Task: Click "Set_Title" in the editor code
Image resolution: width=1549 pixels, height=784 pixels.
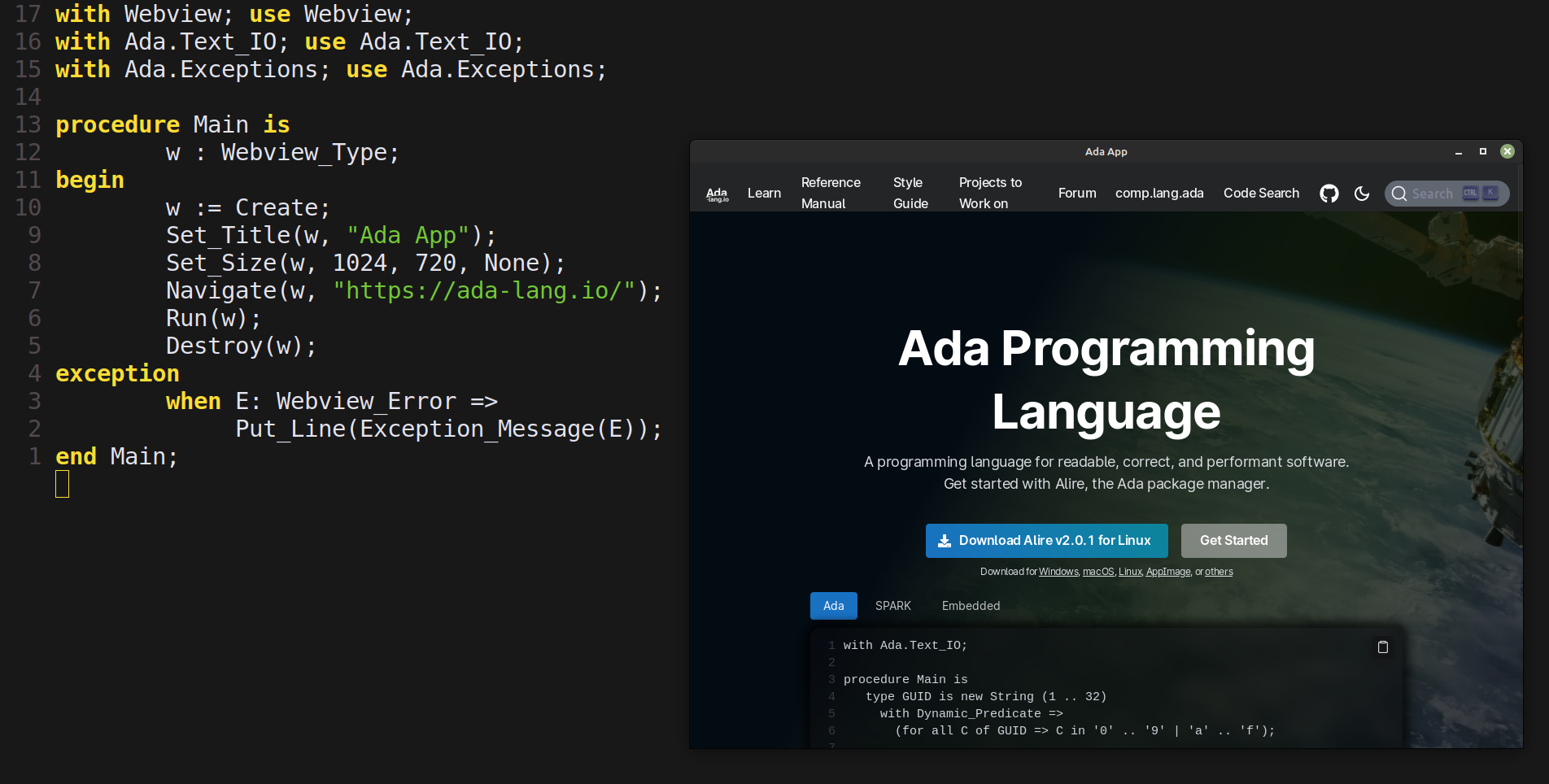Action: point(228,235)
